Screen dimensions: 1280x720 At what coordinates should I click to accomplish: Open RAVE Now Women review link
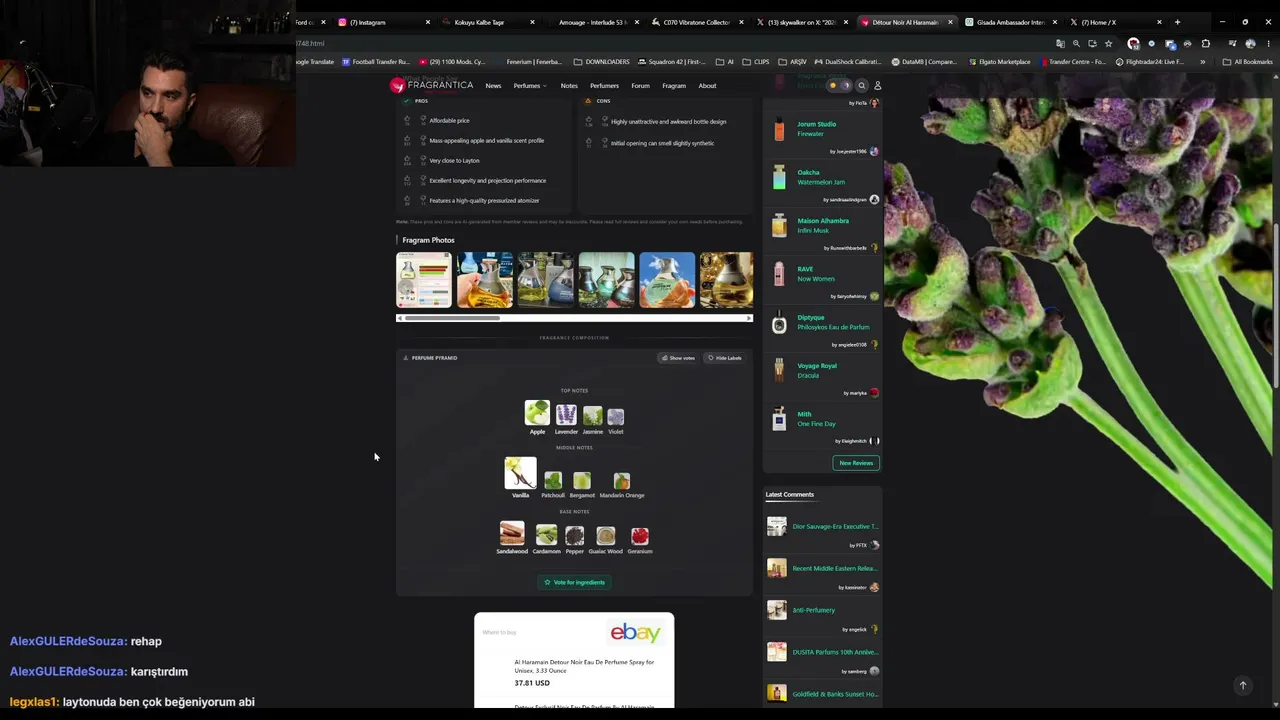tap(815, 274)
